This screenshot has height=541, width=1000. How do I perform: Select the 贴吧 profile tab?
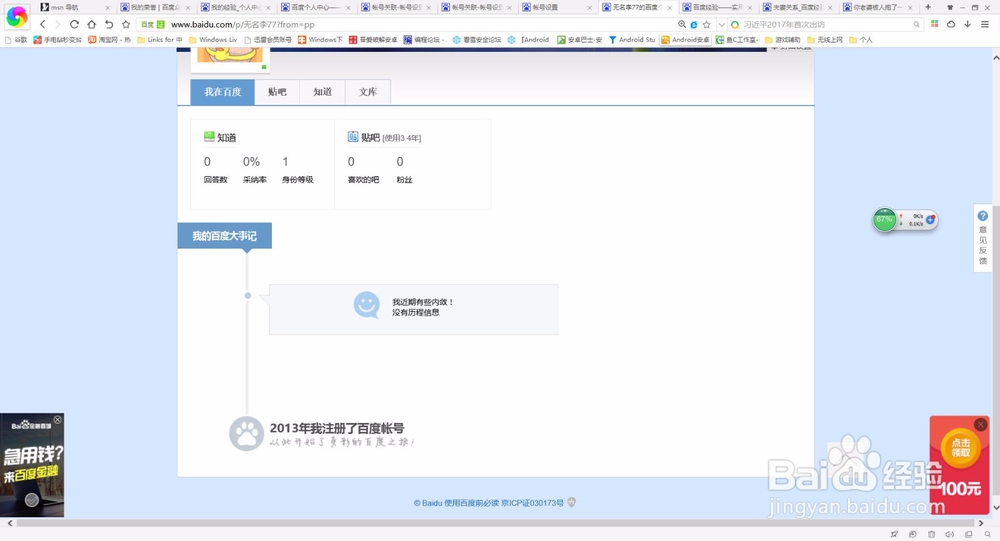[x=277, y=92]
